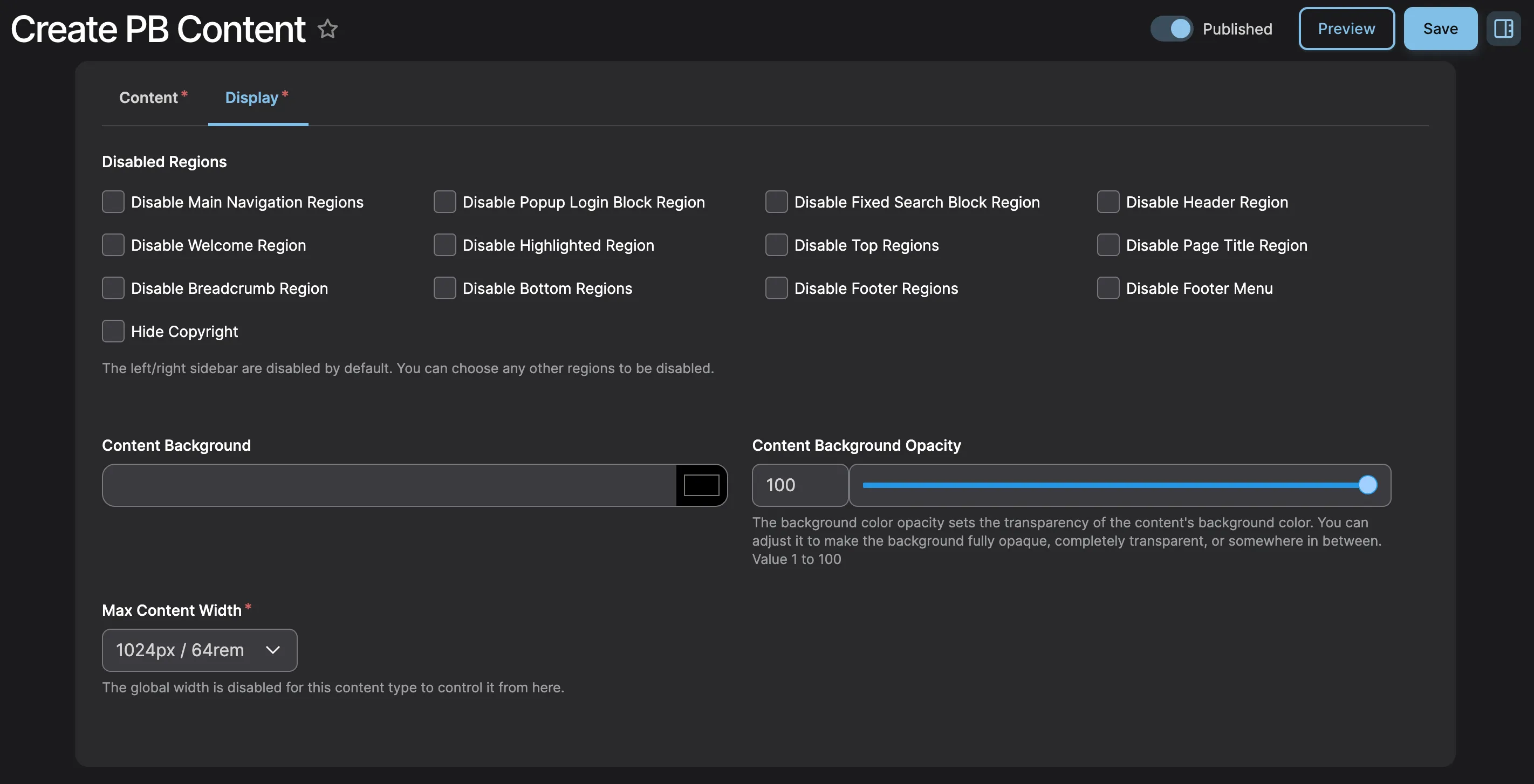
Task: Click the Content Background text field
Action: pyautogui.click(x=389, y=485)
